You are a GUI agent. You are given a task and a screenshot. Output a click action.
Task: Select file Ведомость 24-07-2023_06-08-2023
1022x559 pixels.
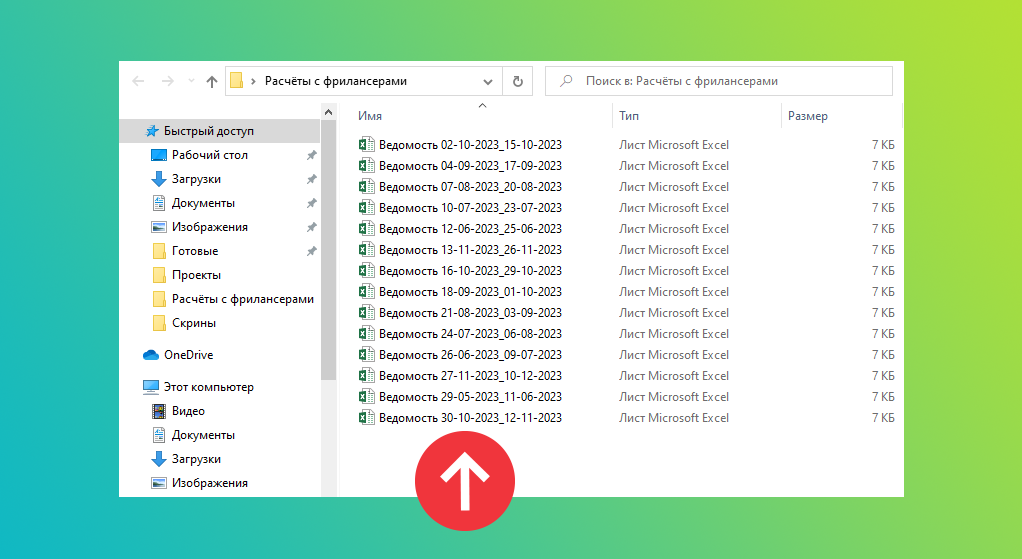pyautogui.click(x=470, y=334)
